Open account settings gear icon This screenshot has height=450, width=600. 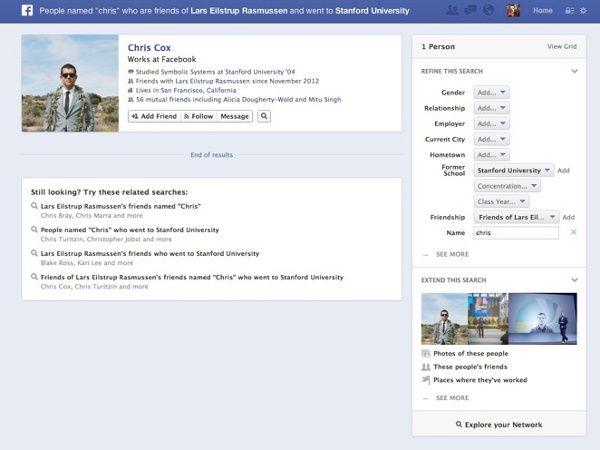(583, 11)
